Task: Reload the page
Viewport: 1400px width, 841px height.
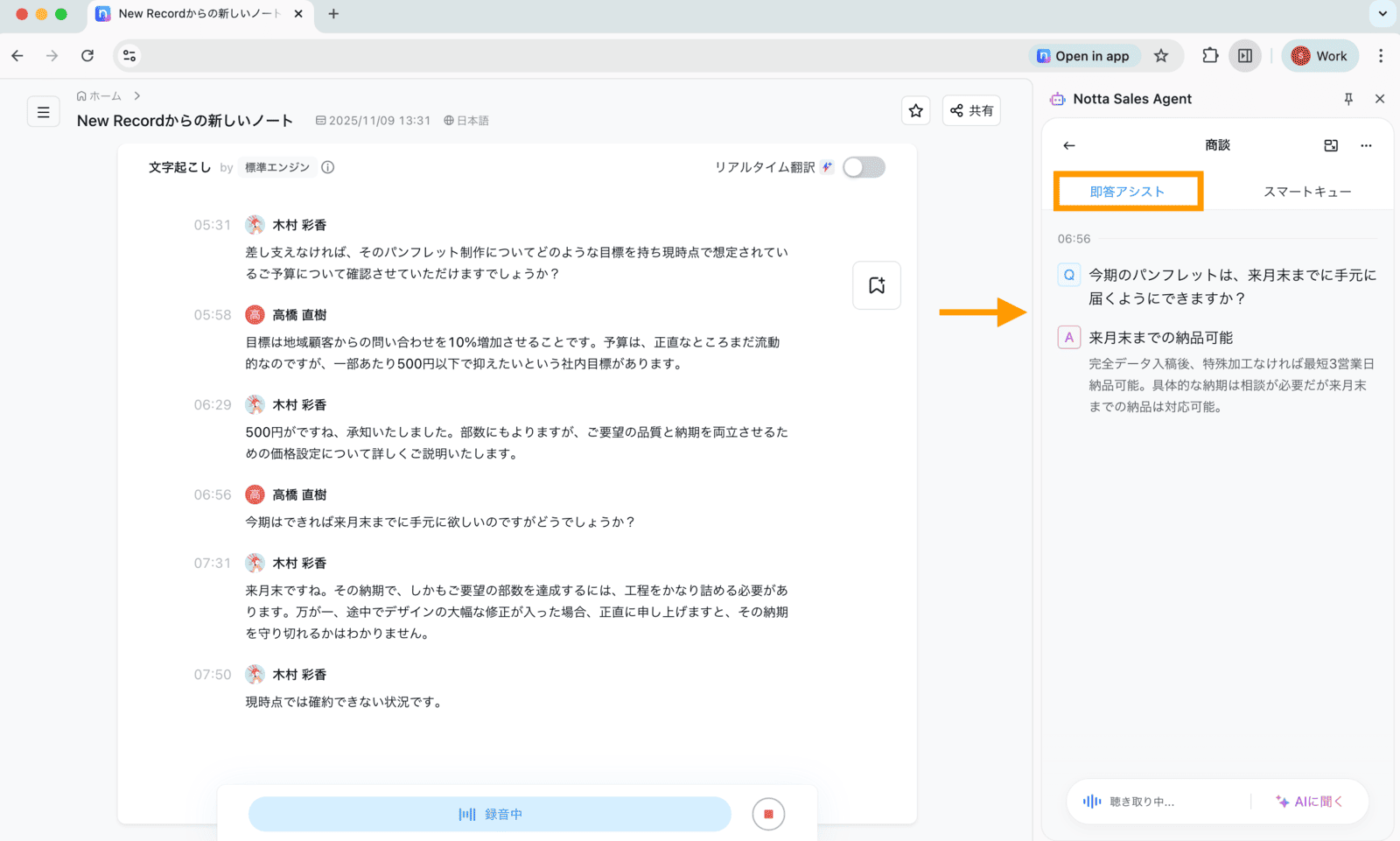Action: pyautogui.click(x=87, y=56)
